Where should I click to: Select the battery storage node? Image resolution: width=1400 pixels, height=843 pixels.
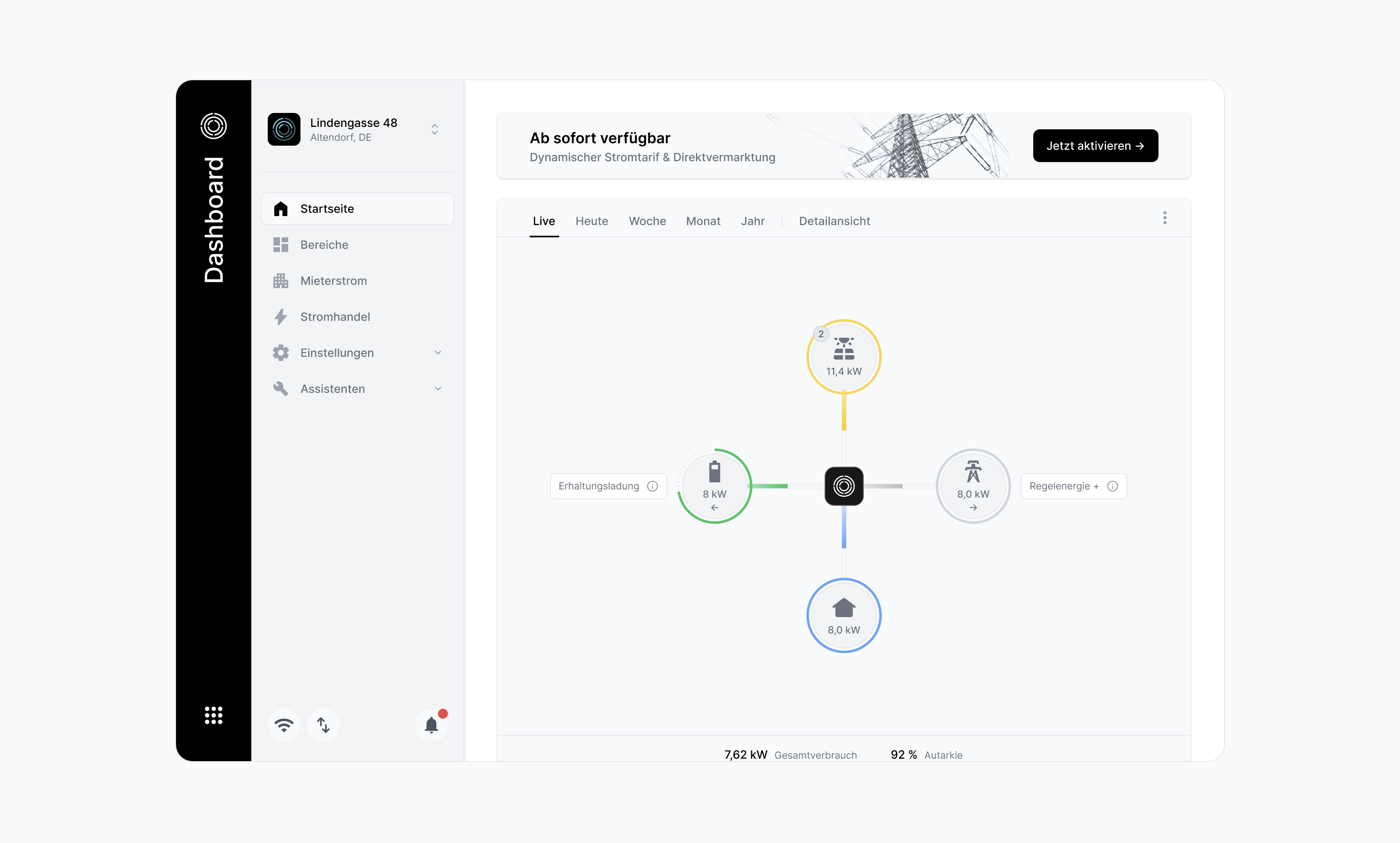pyautogui.click(x=714, y=486)
